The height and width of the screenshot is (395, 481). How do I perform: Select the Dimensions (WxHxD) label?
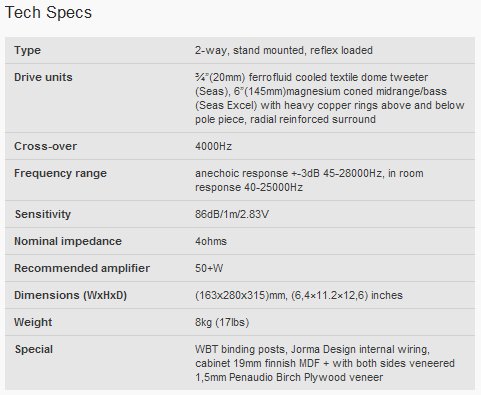(x=70, y=295)
